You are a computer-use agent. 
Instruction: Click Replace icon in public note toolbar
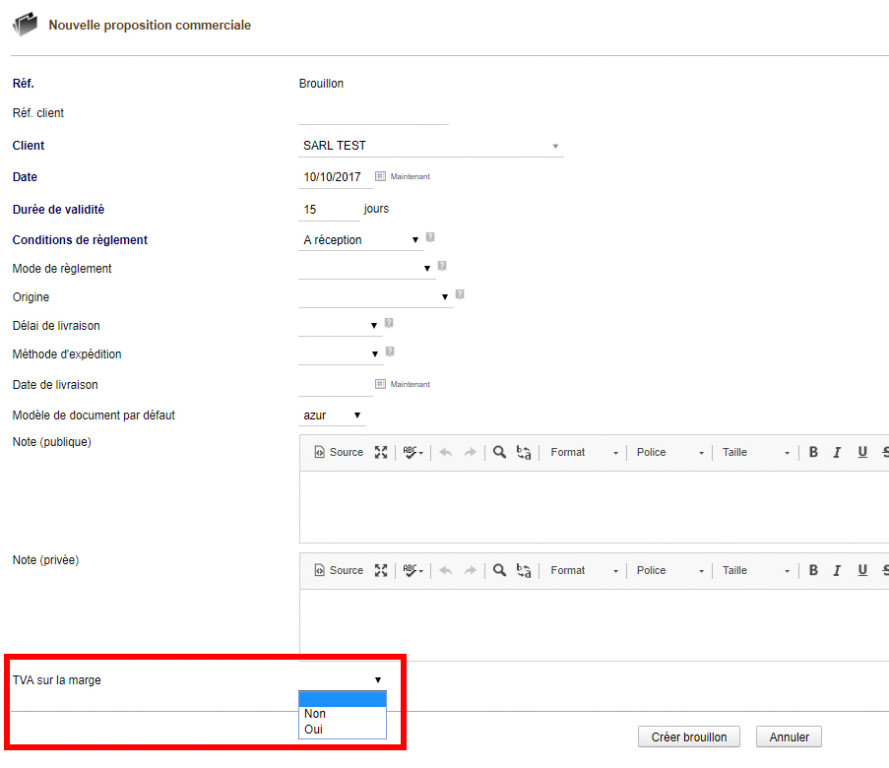point(524,452)
